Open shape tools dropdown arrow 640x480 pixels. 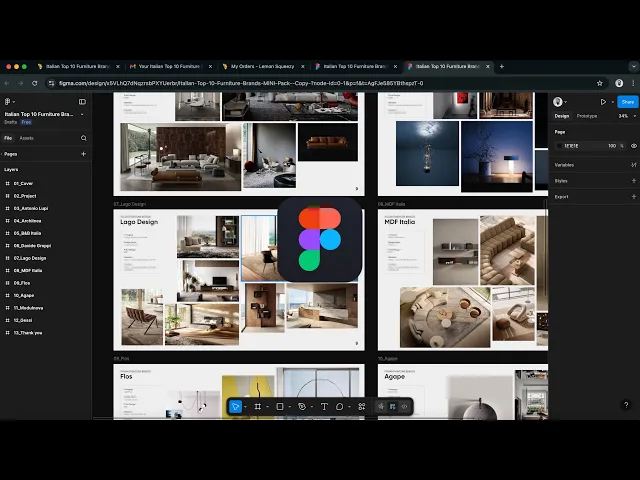289,407
